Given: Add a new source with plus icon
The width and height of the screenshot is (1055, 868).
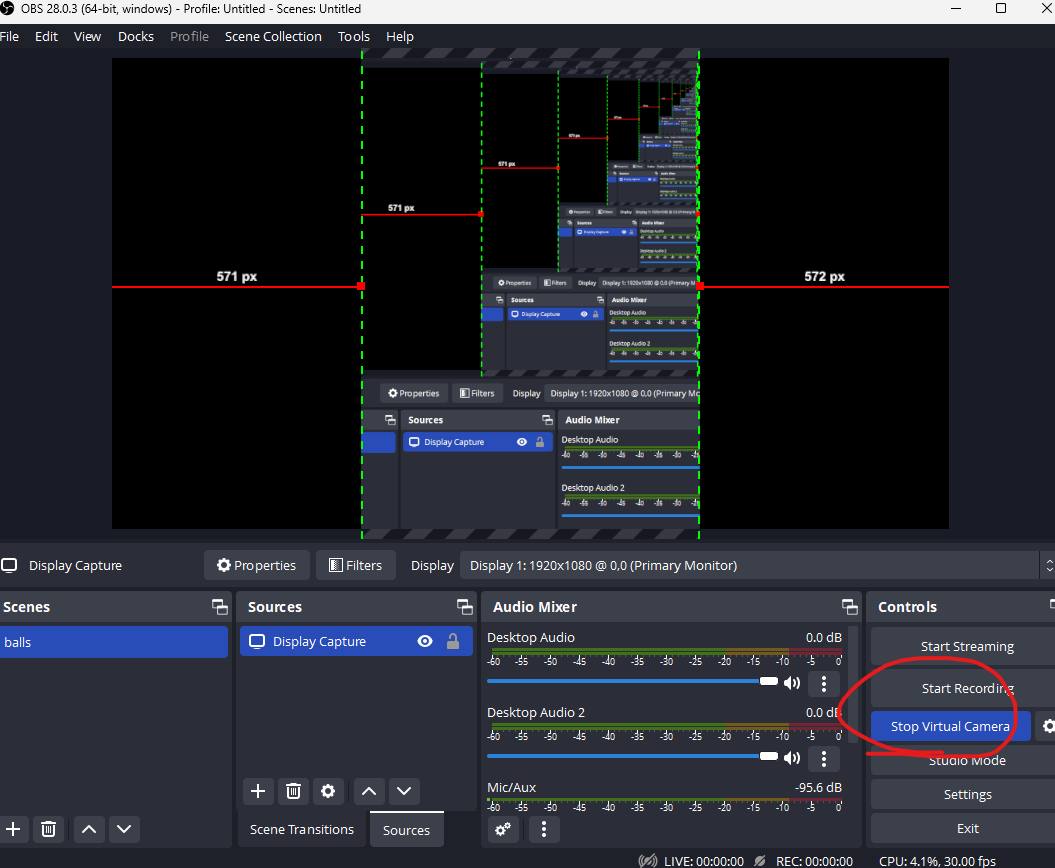Looking at the screenshot, I should [258, 791].
